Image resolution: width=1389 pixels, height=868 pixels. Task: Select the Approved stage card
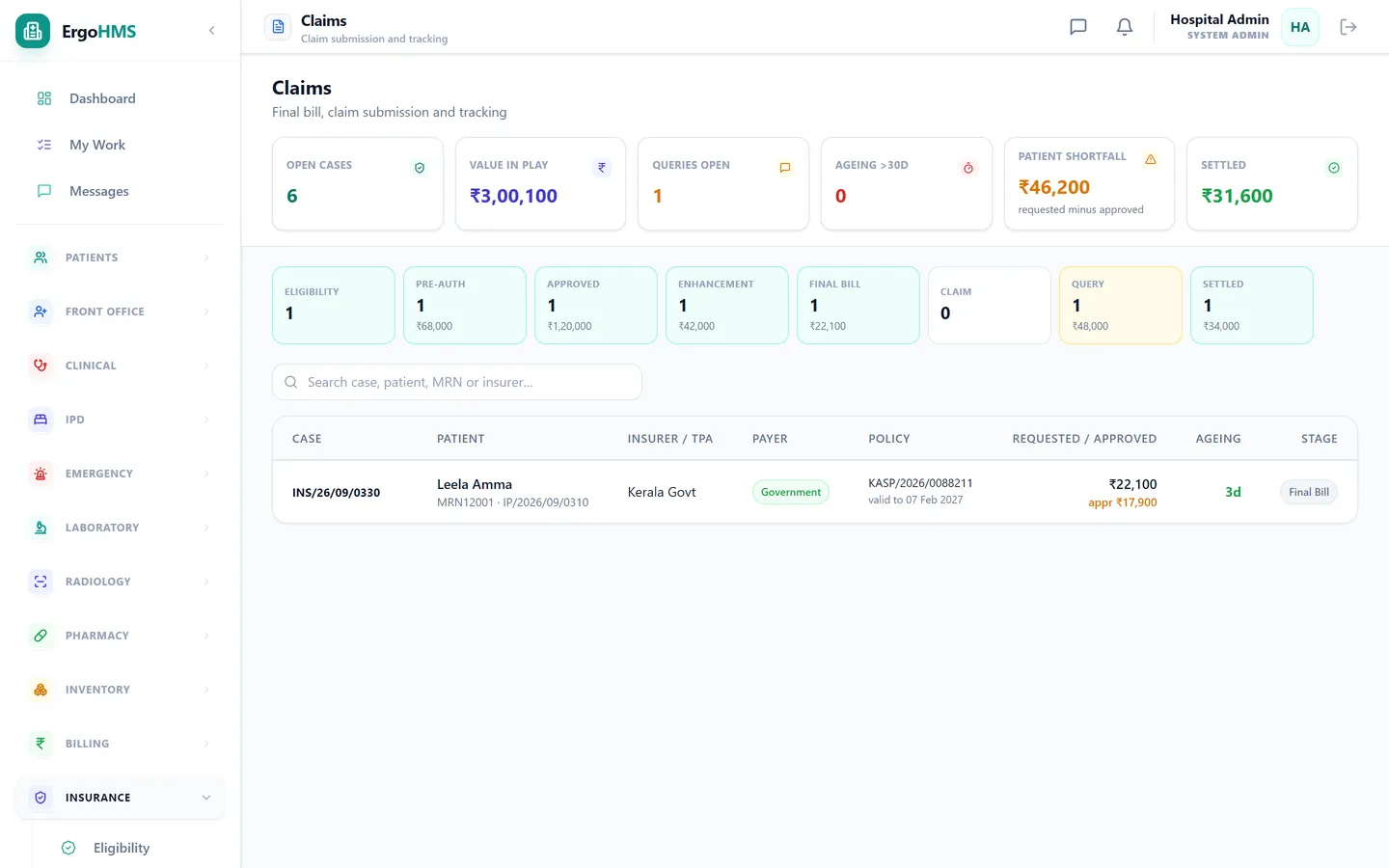pyautogui.click(x=596, y=305)
